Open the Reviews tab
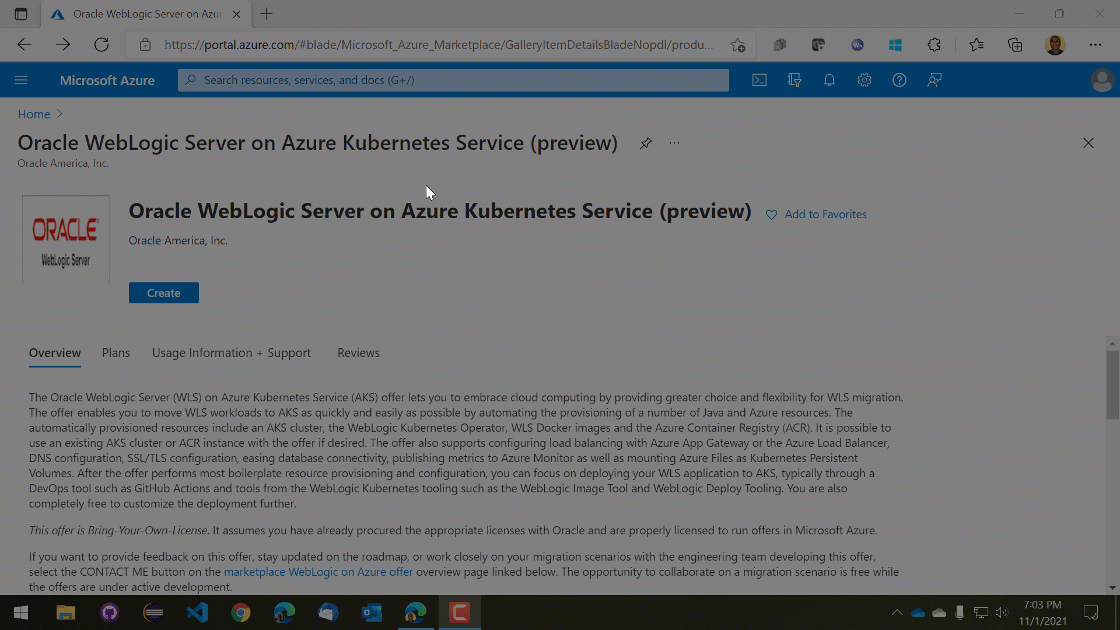The image size is (1120, 630). (x=358, y=352)
